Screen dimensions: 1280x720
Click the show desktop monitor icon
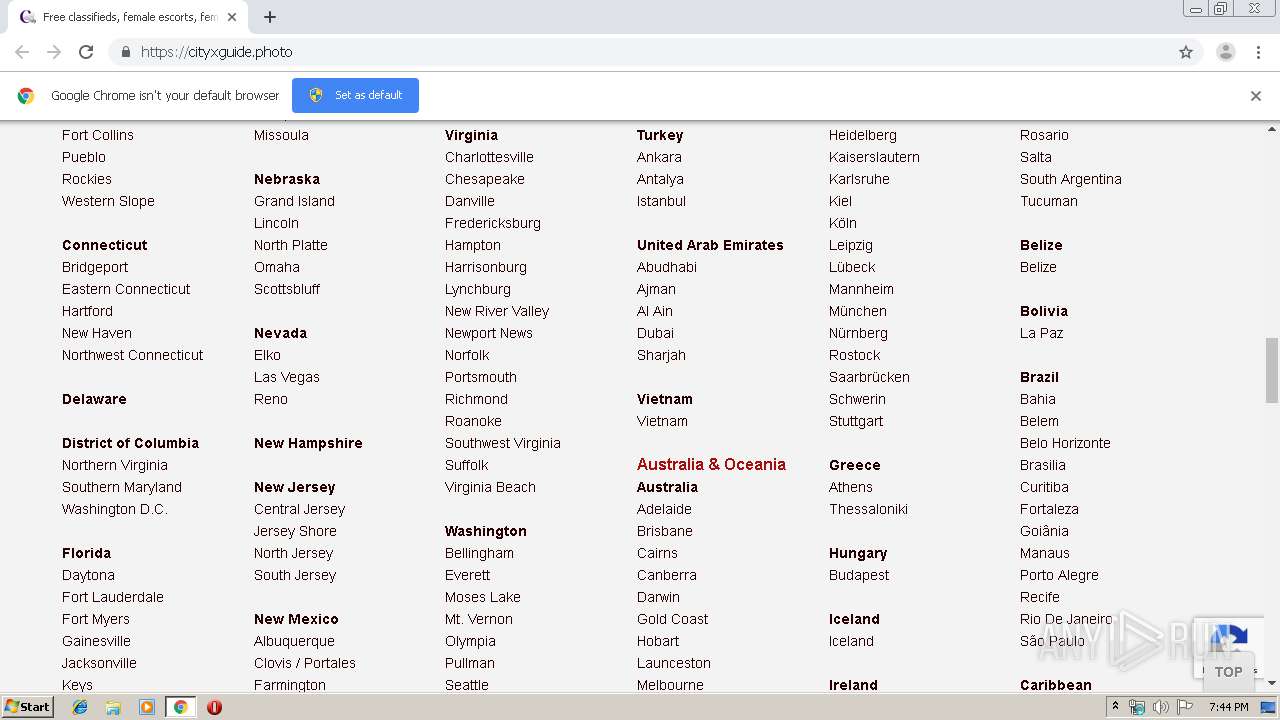1268,707
